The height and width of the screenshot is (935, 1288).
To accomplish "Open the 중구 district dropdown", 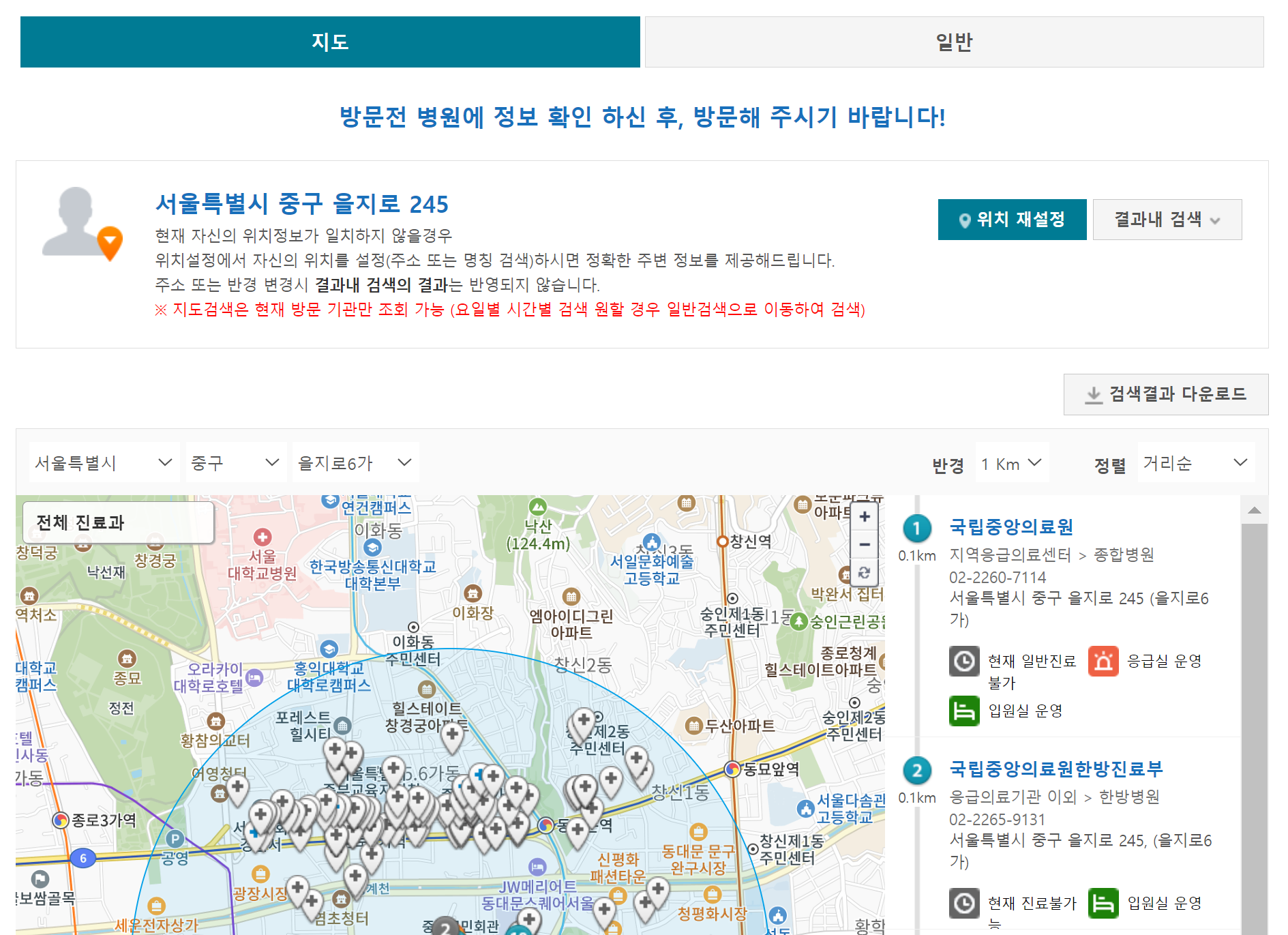I will (x=236, y=463).
